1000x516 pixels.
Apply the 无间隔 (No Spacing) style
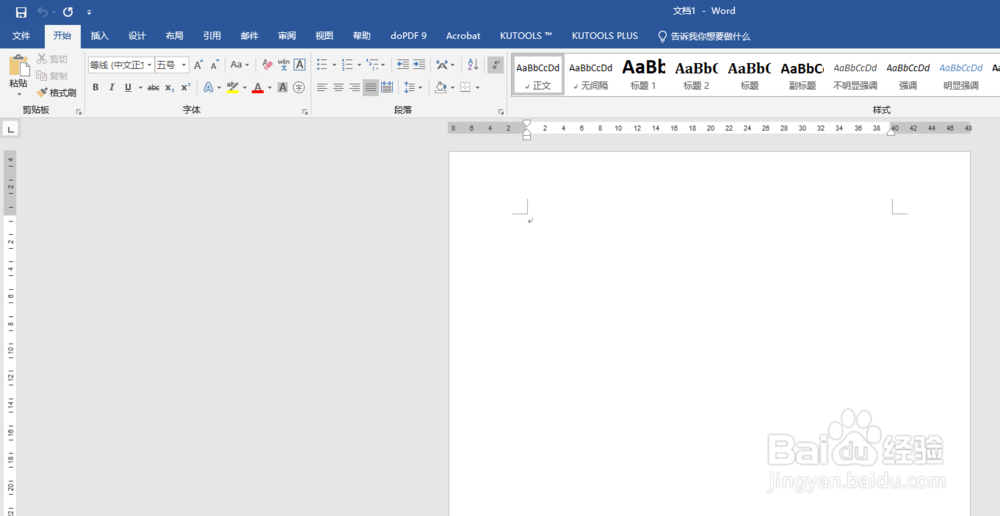(x=591, y=75)
